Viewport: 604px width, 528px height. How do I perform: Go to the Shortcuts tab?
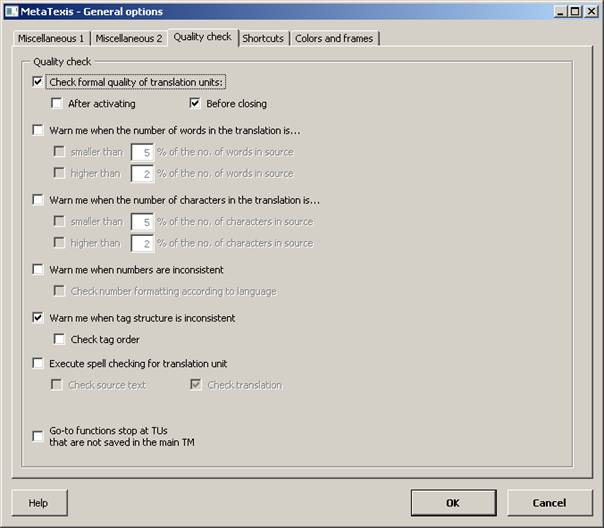click(263, 39)
